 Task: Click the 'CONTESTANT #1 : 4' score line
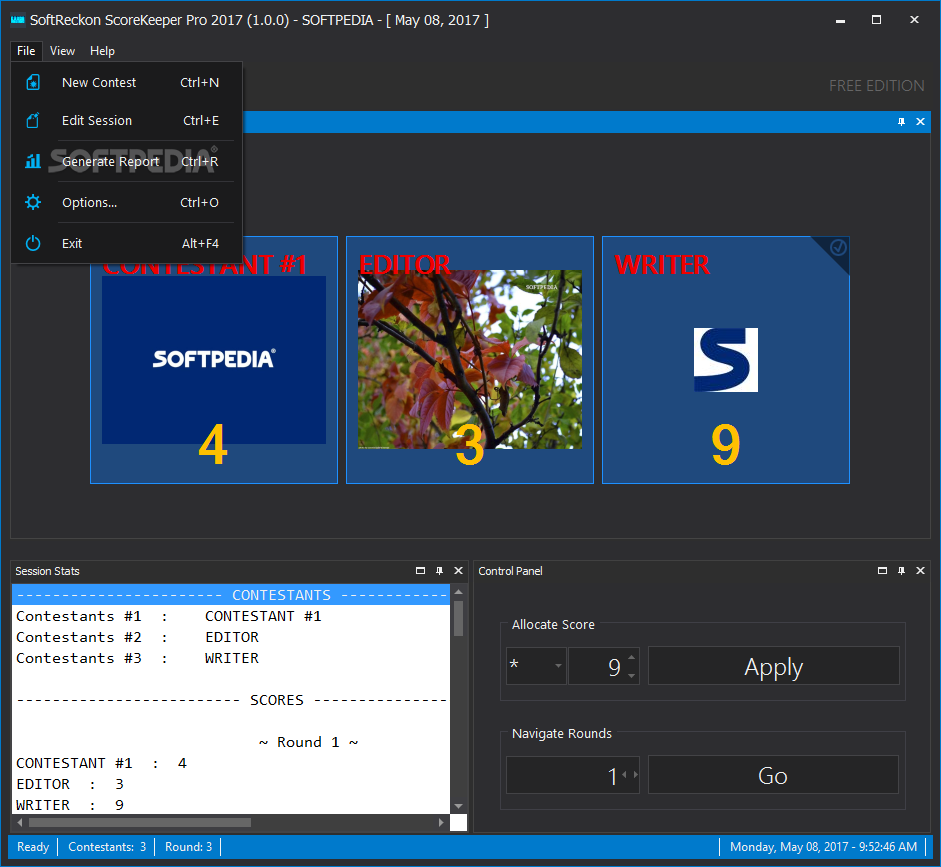[101, 763]
